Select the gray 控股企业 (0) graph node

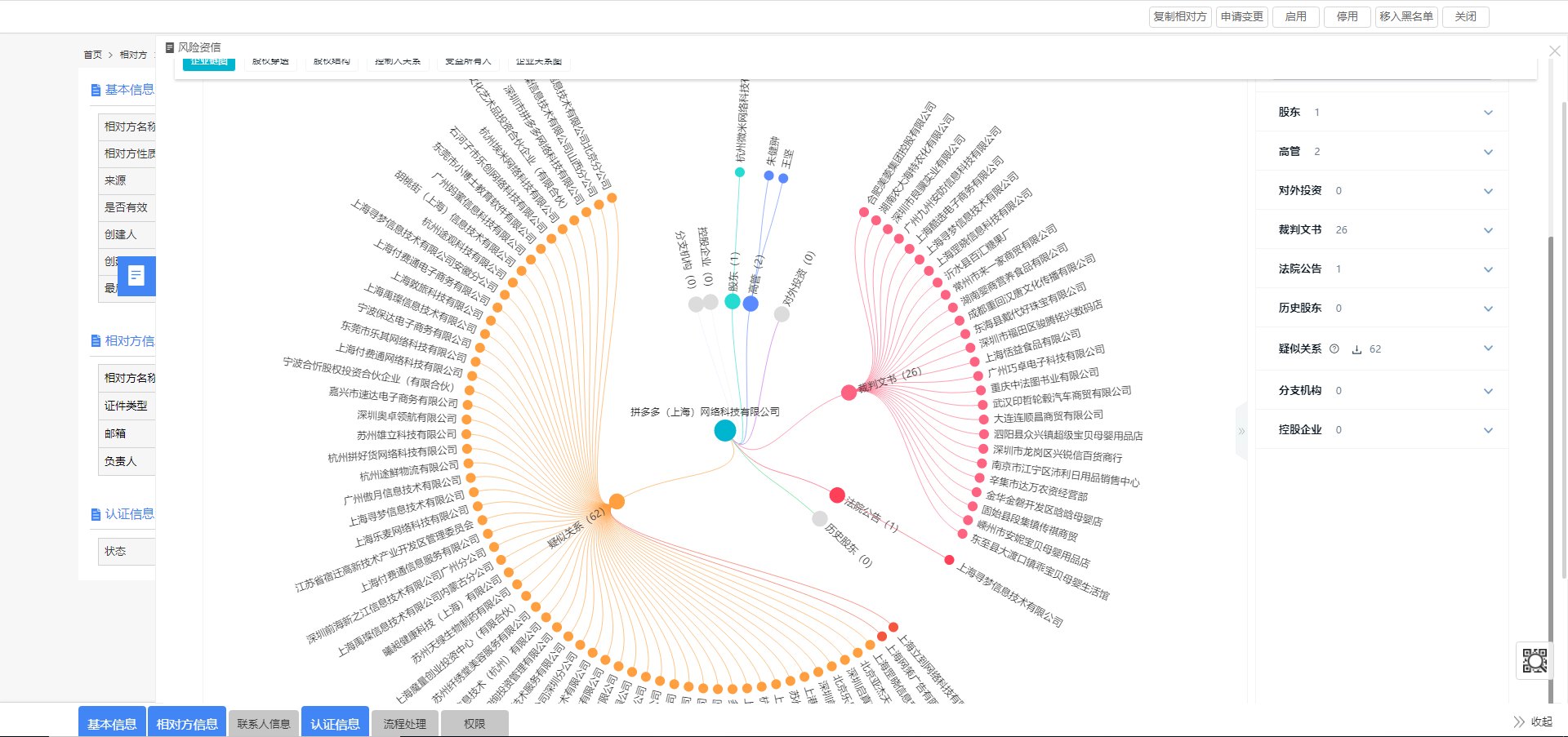coord(710,302)
